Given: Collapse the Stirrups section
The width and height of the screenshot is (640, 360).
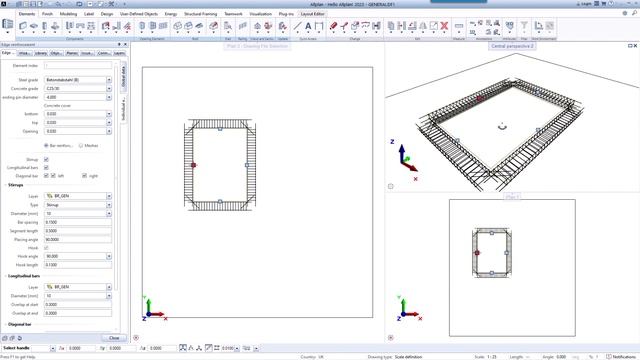Looking at the screenshot, I should pyautogui.click(x=5, y=185).
